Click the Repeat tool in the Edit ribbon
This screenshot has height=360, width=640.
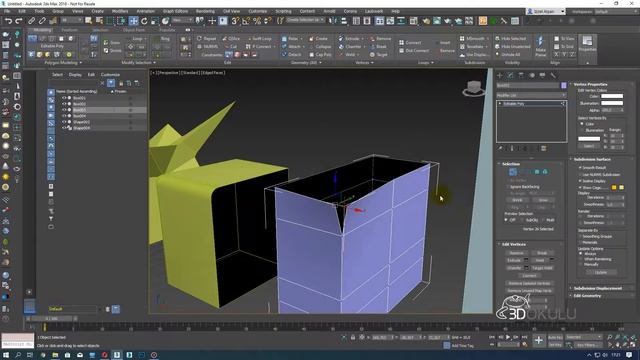coord(206,38)
